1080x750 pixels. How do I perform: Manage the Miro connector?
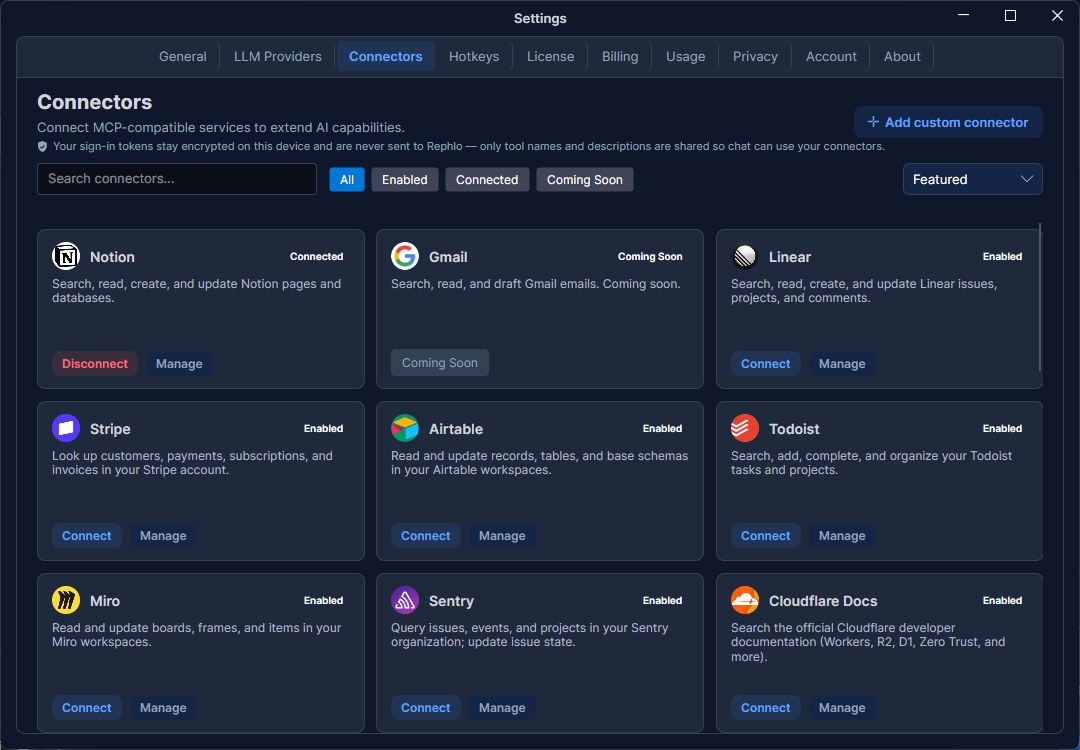(163, 708)
